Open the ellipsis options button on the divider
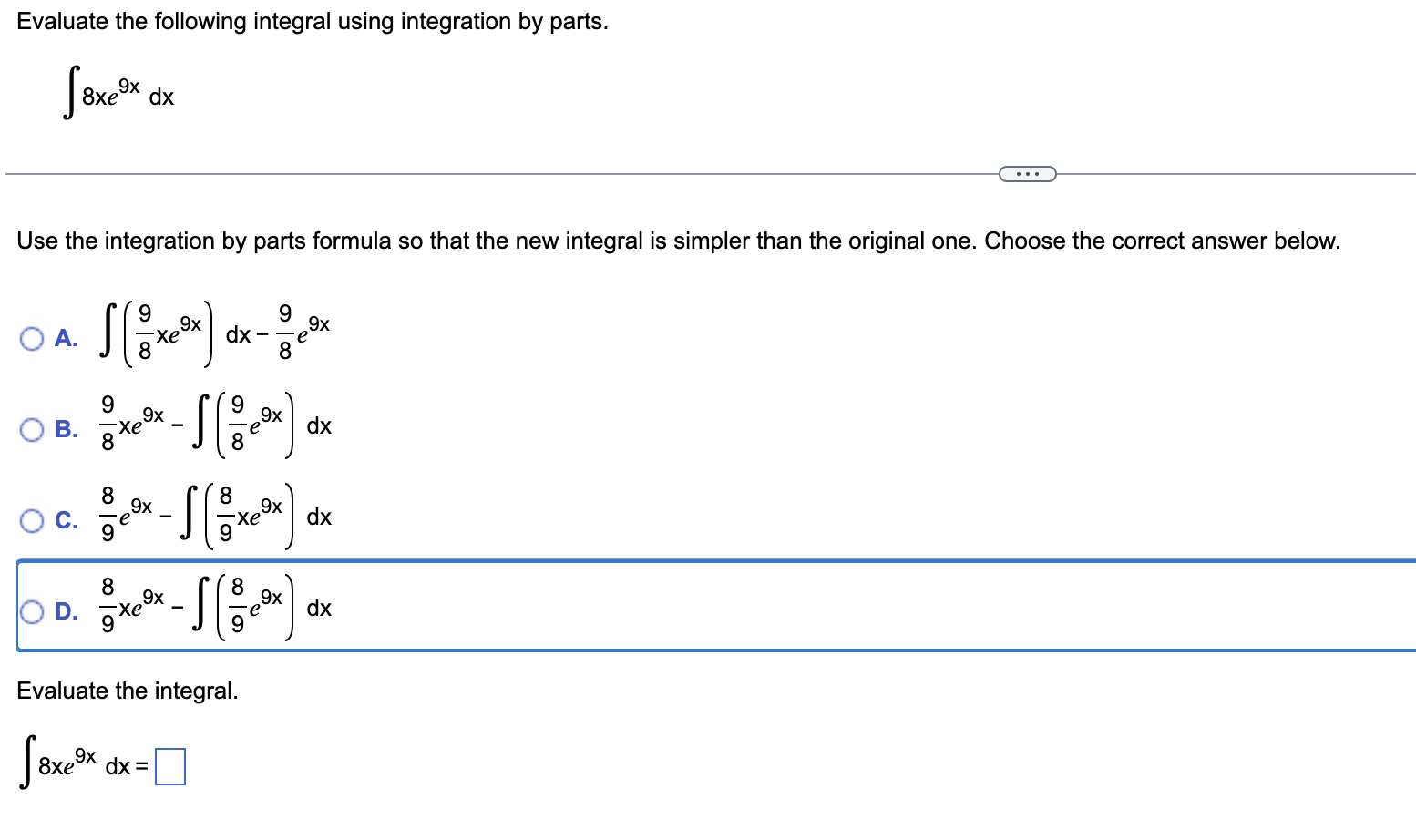 click(1027, 173)
